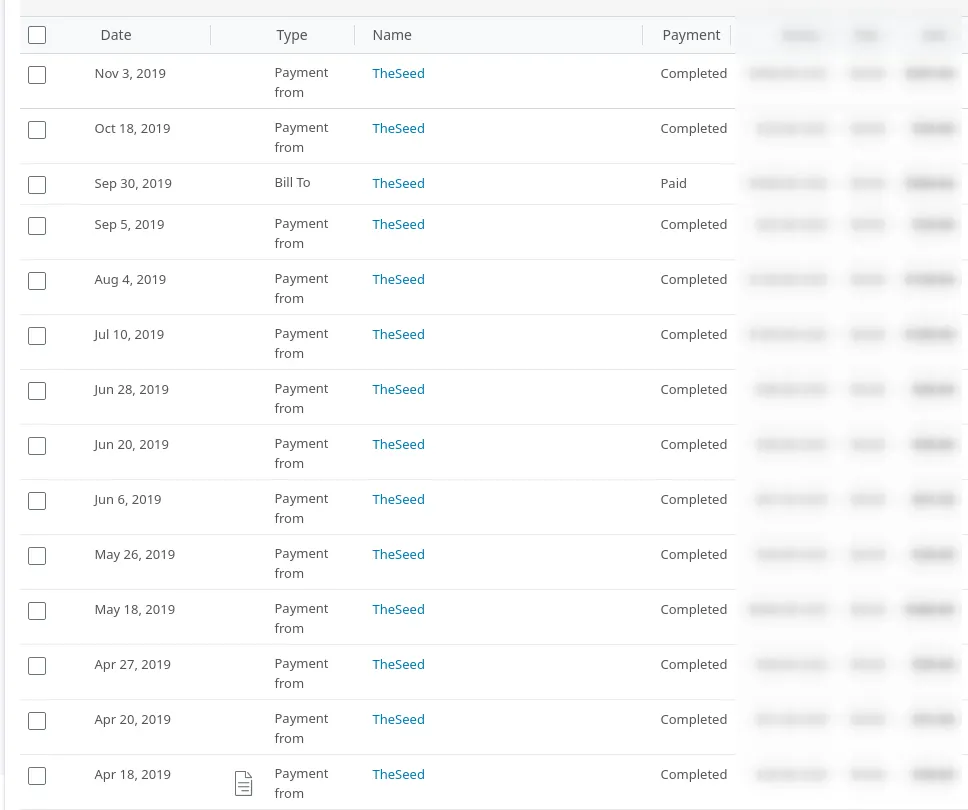Open TheSeed link for Oct 18, 2019
968x810 pixels.
coord(398,128)
